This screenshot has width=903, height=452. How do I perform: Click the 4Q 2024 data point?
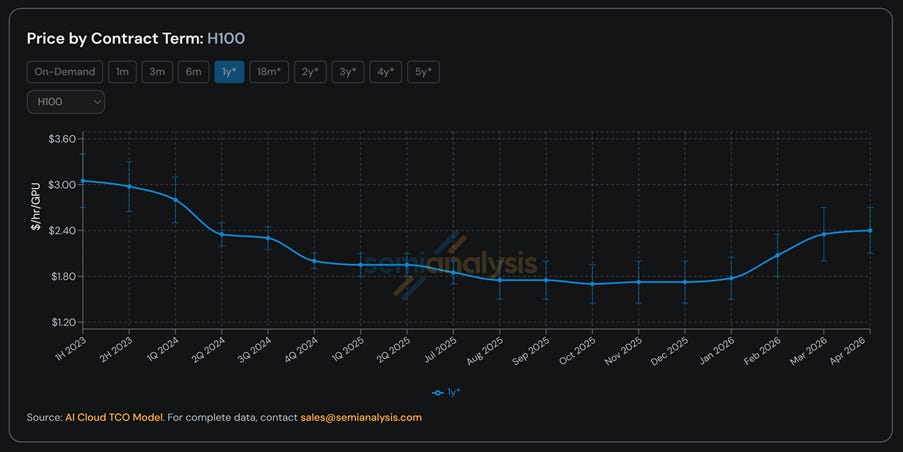coord(314,261)
